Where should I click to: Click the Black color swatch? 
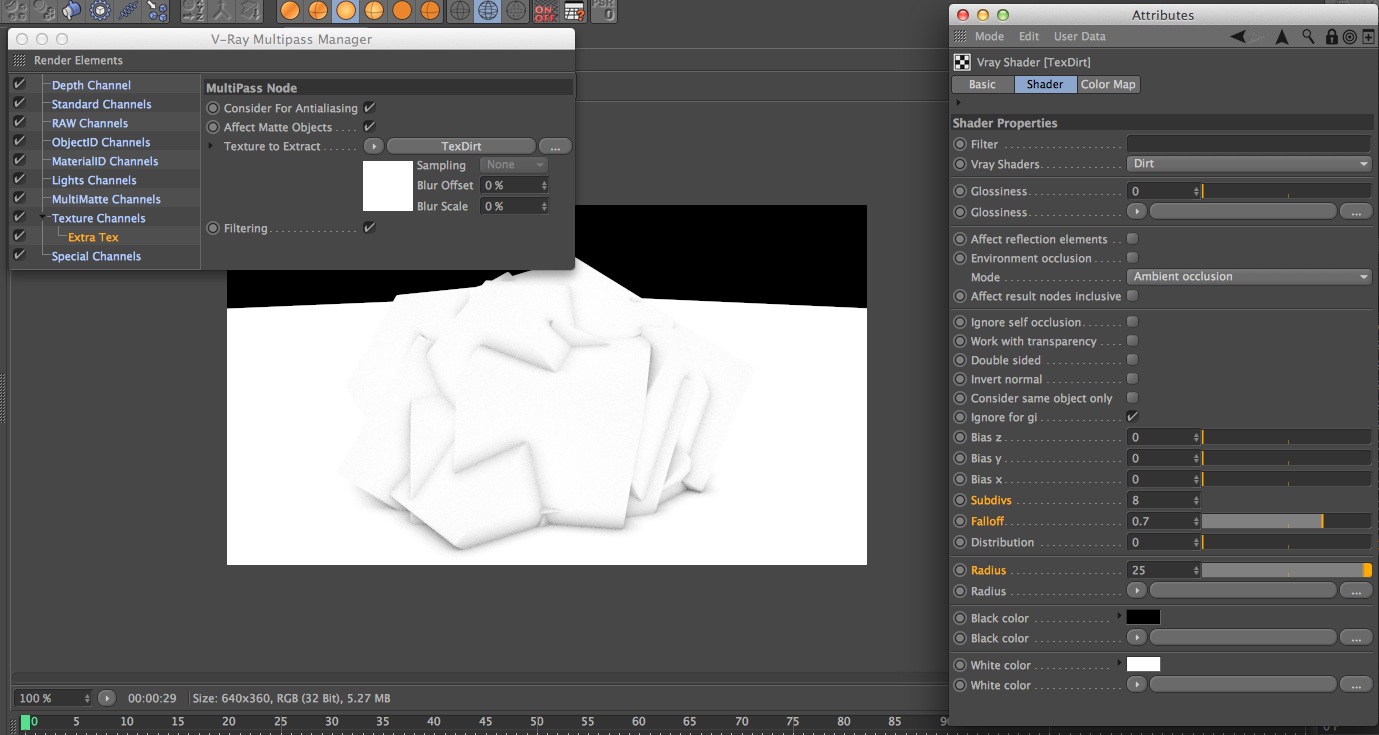coord(1143,617)
